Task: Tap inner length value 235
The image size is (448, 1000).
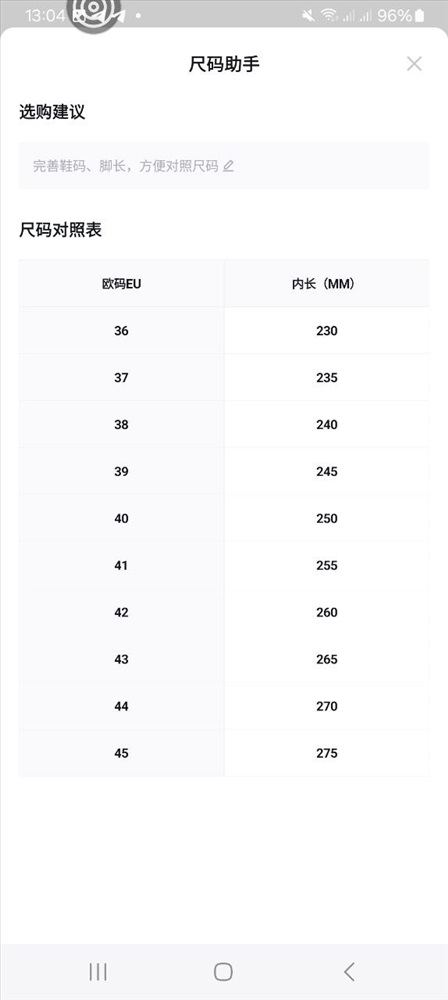Action: click(x=327, y=378)
